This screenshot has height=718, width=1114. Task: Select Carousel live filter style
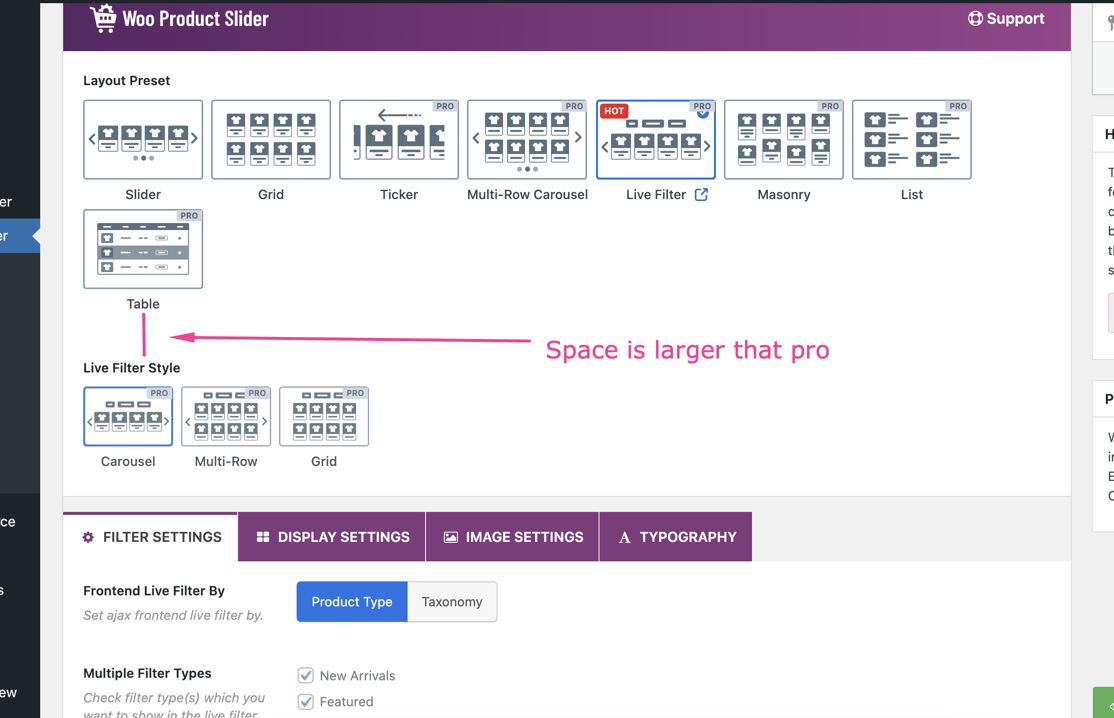point(128,417)
